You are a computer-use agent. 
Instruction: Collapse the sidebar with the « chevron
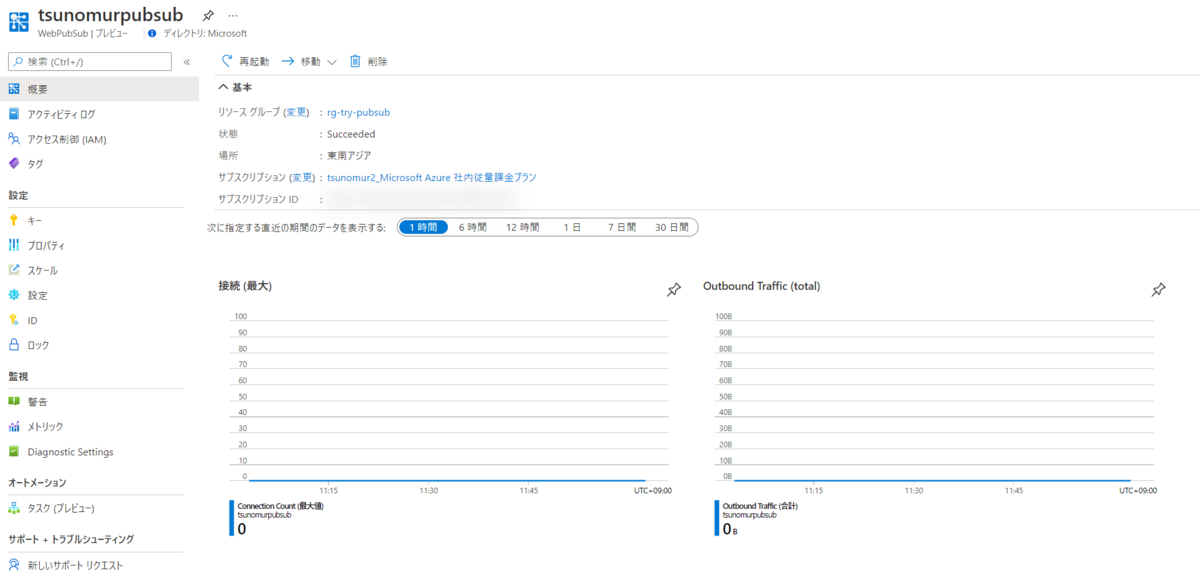click(x=187, y=61)
